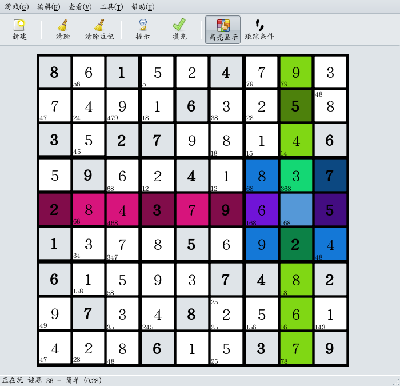The width and height of the screenshot is (400, 386).
Task: Select the lime-green cell containing 7
Action: 296,348
